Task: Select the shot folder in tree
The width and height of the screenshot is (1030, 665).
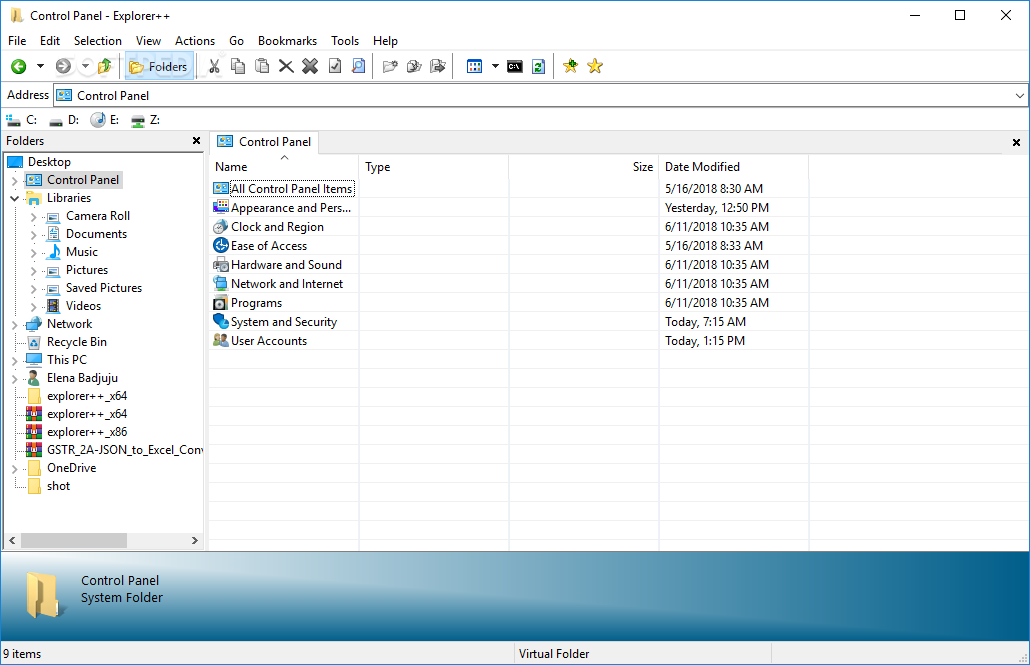Action: tap(58, 486)
